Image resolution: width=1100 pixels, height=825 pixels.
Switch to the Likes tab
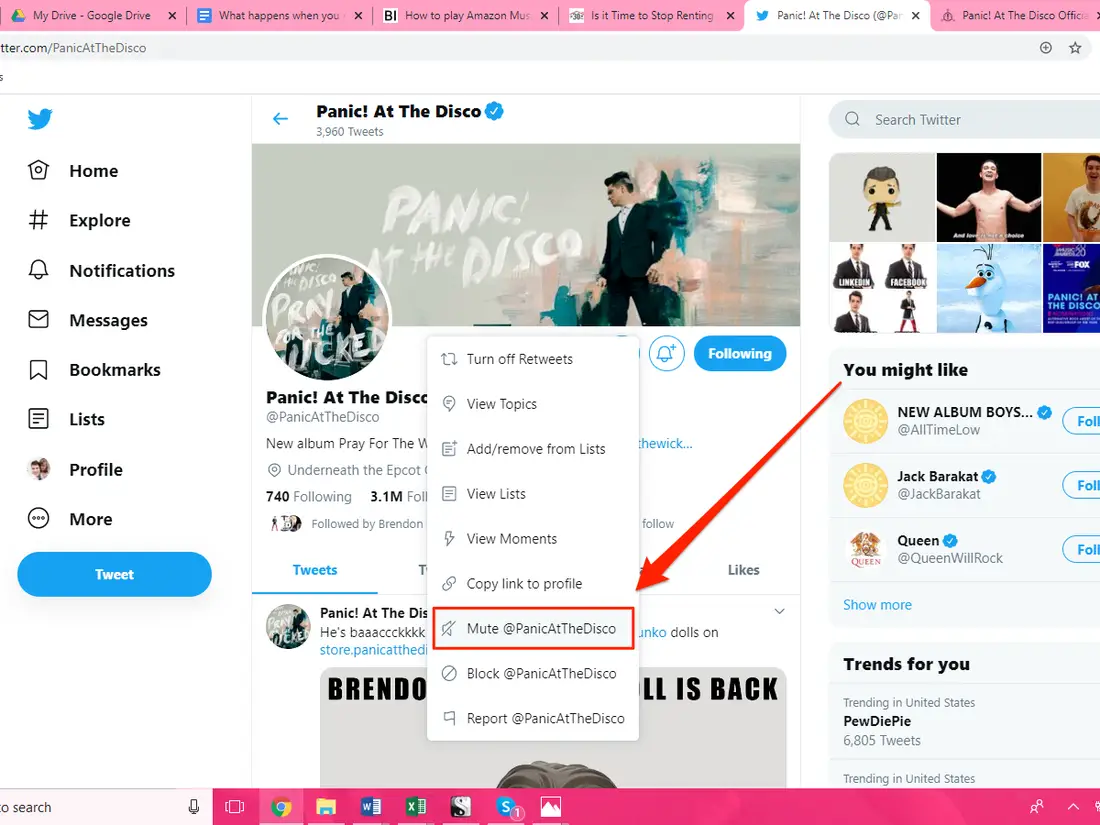[743, 570]
